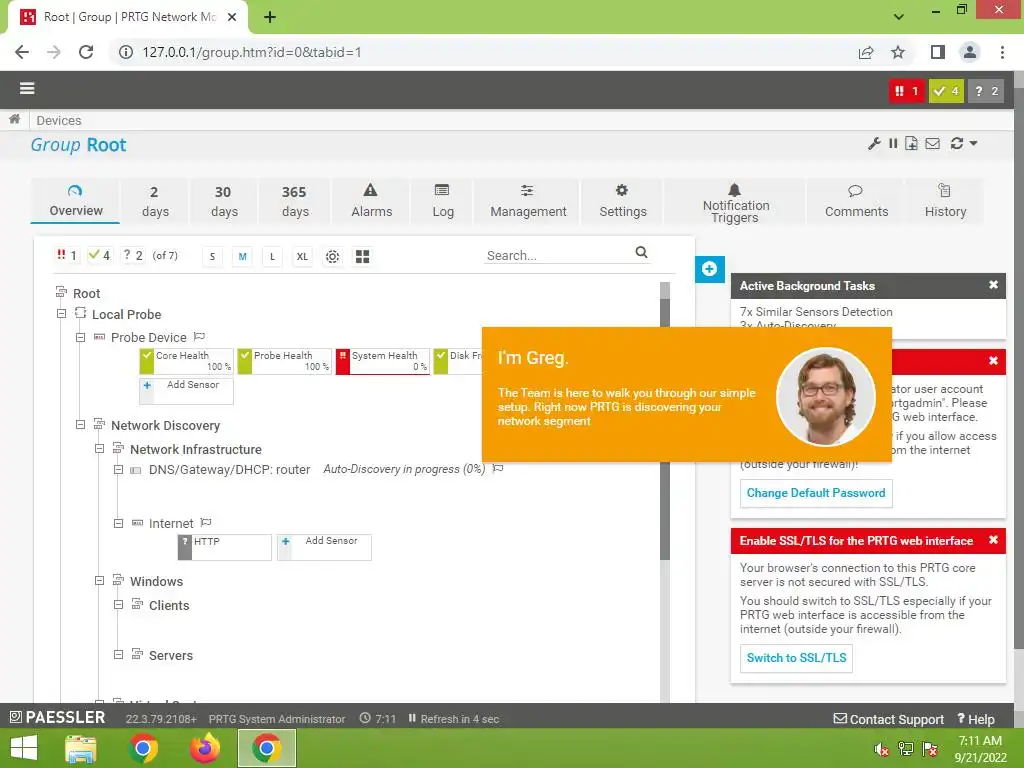Collapse the Windows group
Screen dimensions: 1024x768
point(99,581)
